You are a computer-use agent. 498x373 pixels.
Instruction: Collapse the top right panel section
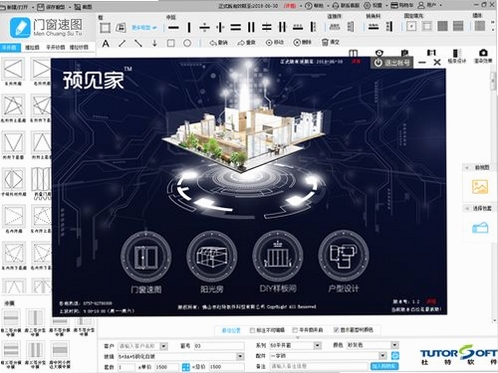coord(467,168)
